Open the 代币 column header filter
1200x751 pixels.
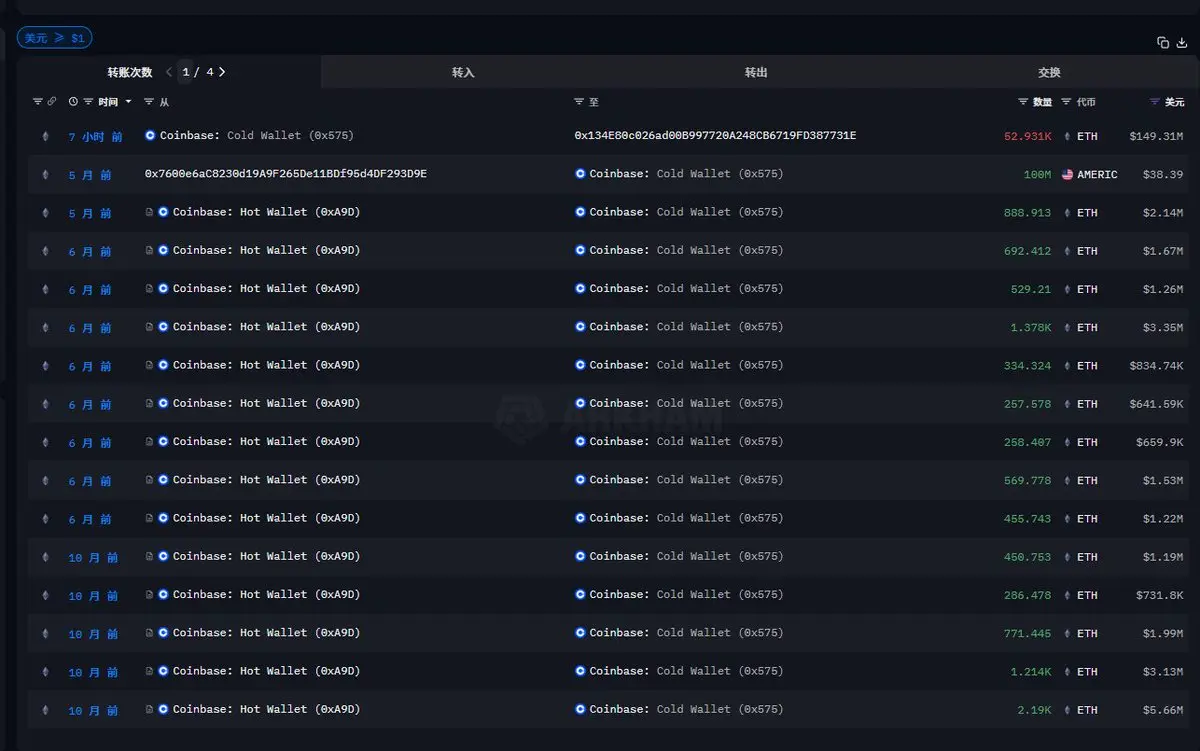[x=1085, y=102]
